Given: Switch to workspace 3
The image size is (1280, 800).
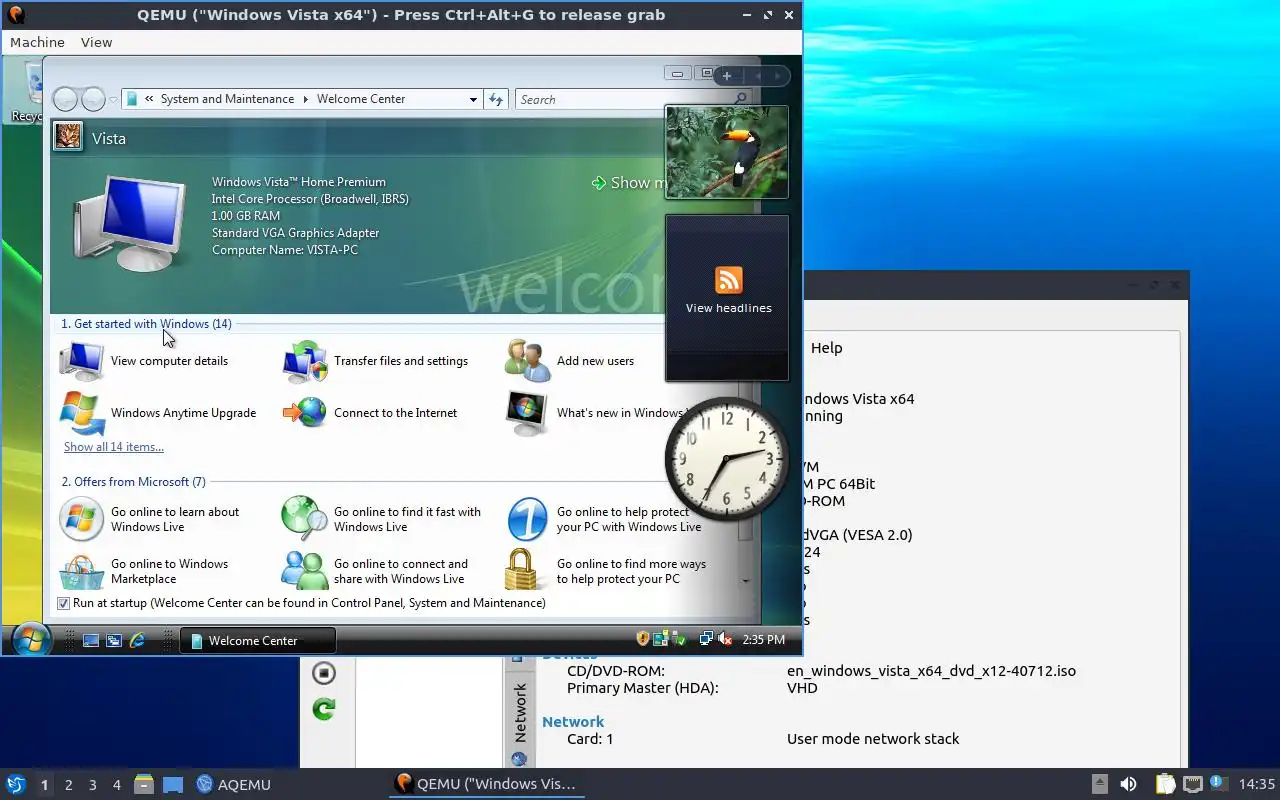Looking at the screenshot, I should [92, 785].
